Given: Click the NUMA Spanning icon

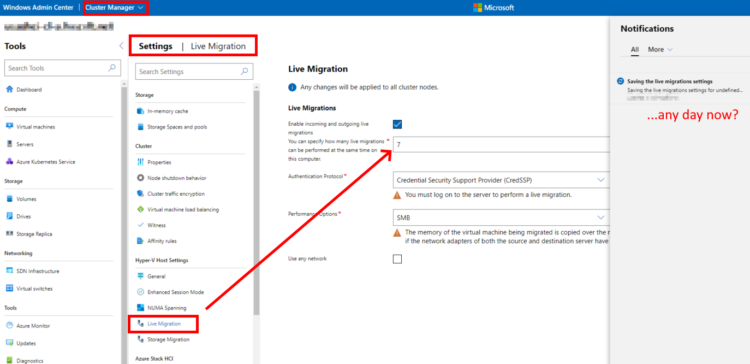Looking at the screenshot, I should [140, 308].
